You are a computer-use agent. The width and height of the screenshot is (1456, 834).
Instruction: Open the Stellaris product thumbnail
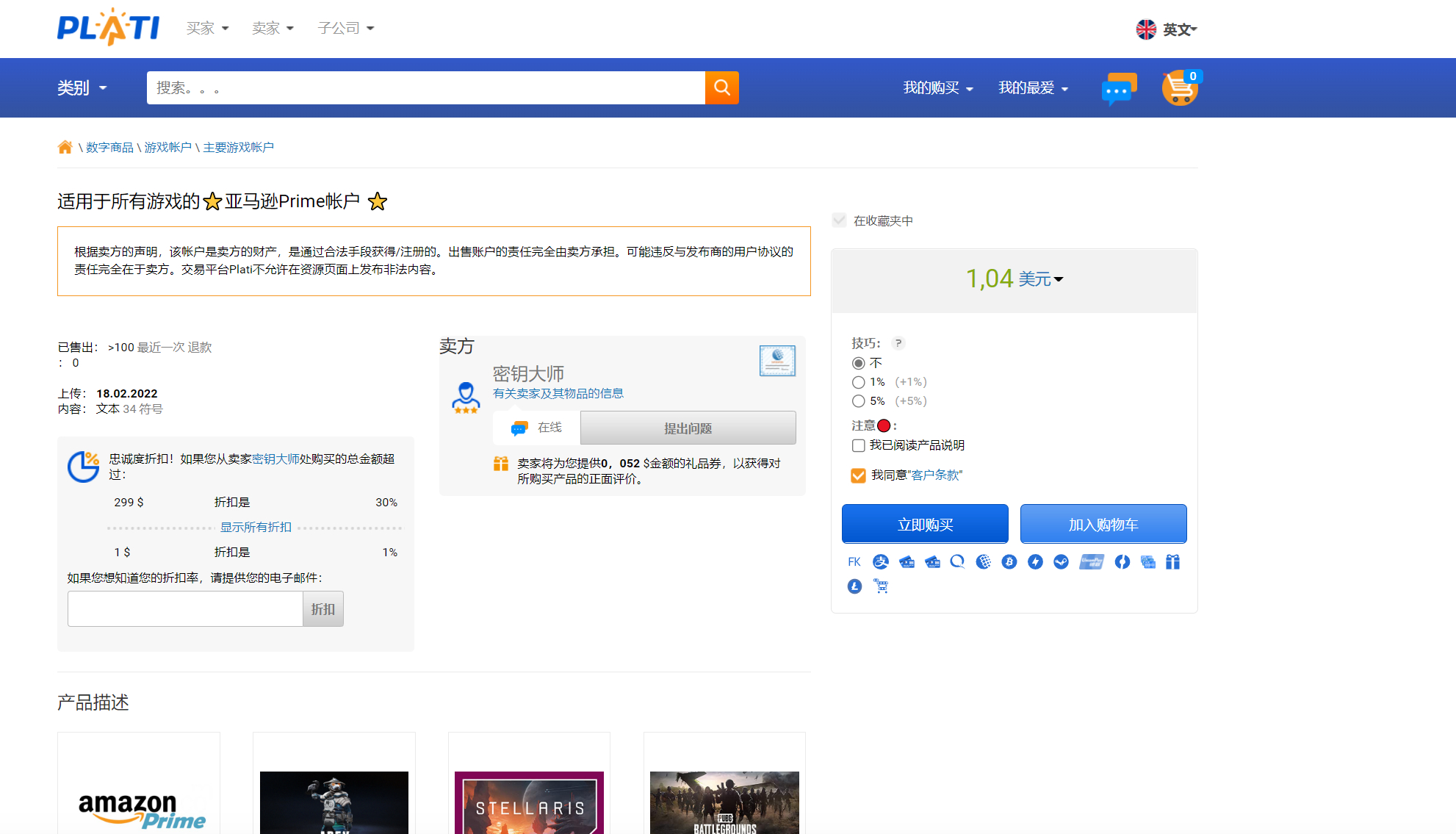[529, 802]
